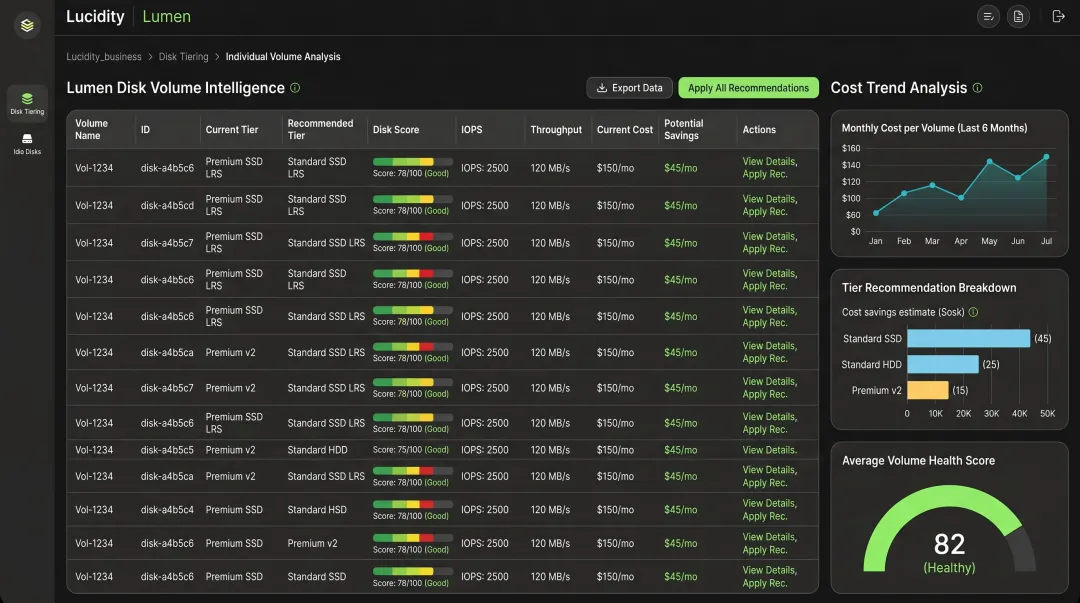
Task: Show info icon next to Cost Trend Analysis
Action: 977,88
